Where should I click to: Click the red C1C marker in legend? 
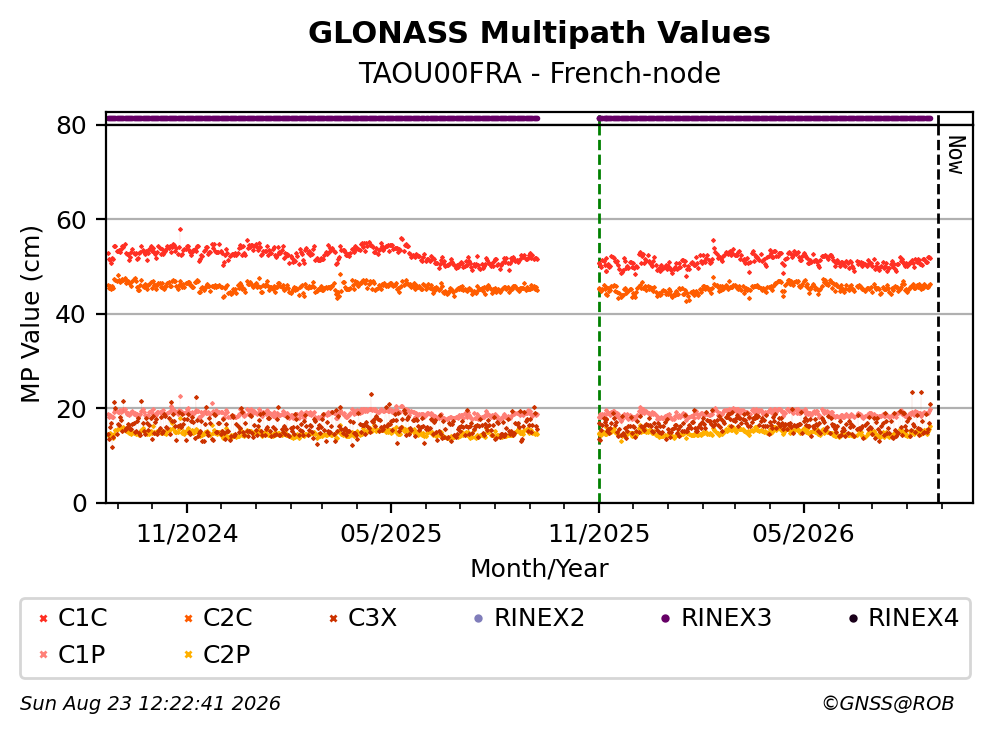[x=43, y=619]
